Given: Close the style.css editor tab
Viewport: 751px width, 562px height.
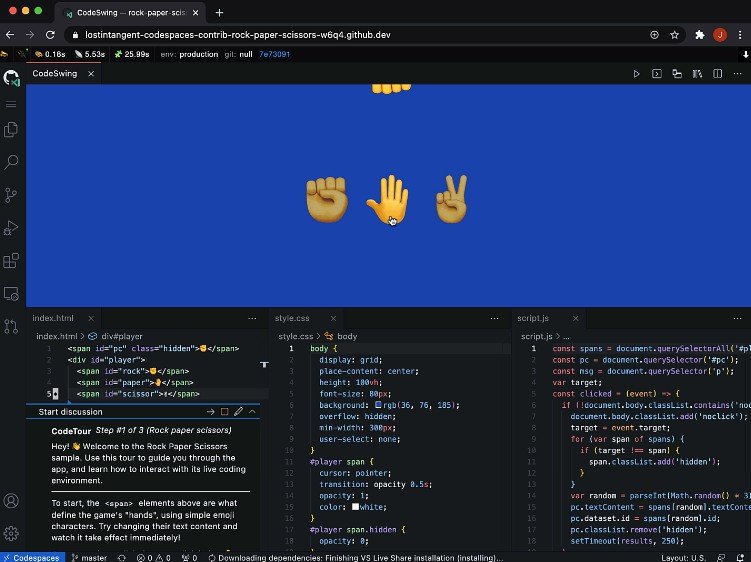Looking at the screenshot, I should click(333, 319).
